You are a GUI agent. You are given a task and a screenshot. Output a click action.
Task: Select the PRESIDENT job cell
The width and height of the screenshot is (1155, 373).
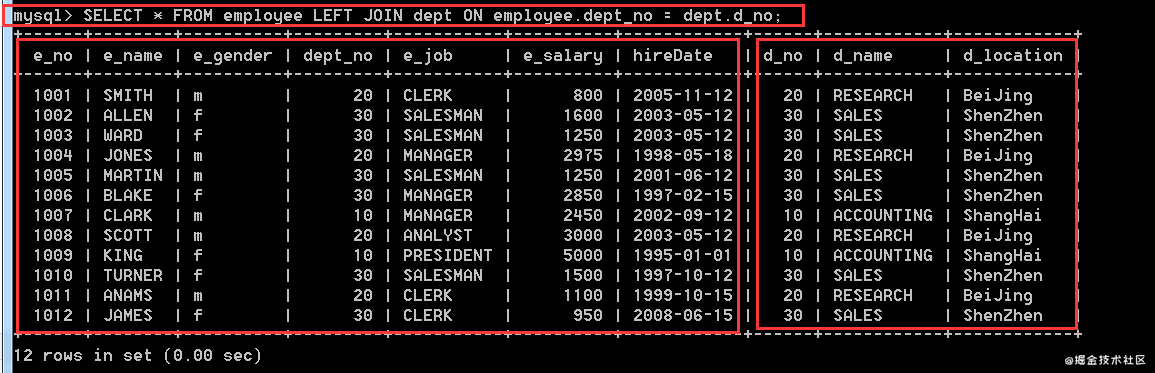[x=447, y=255]
